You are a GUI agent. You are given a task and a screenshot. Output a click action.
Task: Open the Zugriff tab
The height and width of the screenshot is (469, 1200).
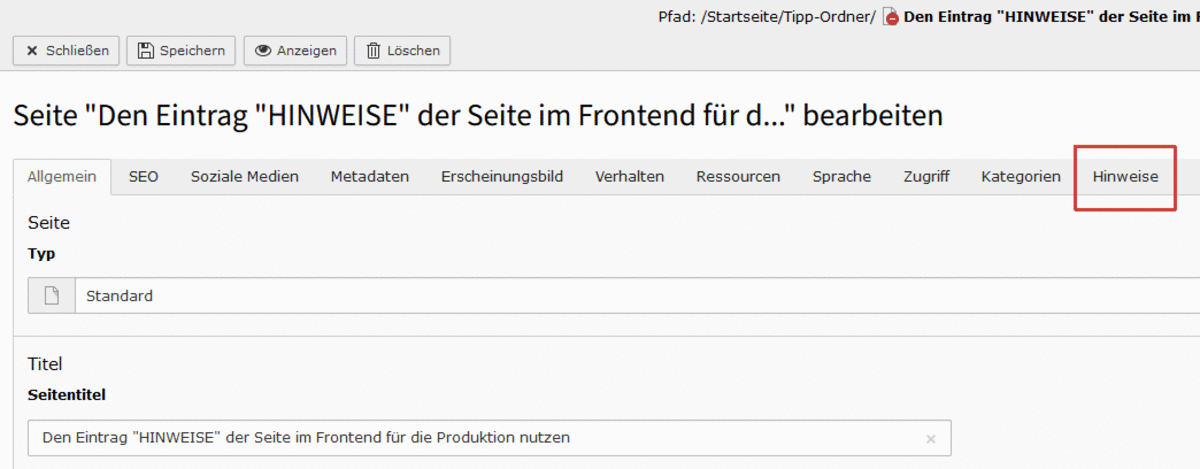click(x=926, y=177)
